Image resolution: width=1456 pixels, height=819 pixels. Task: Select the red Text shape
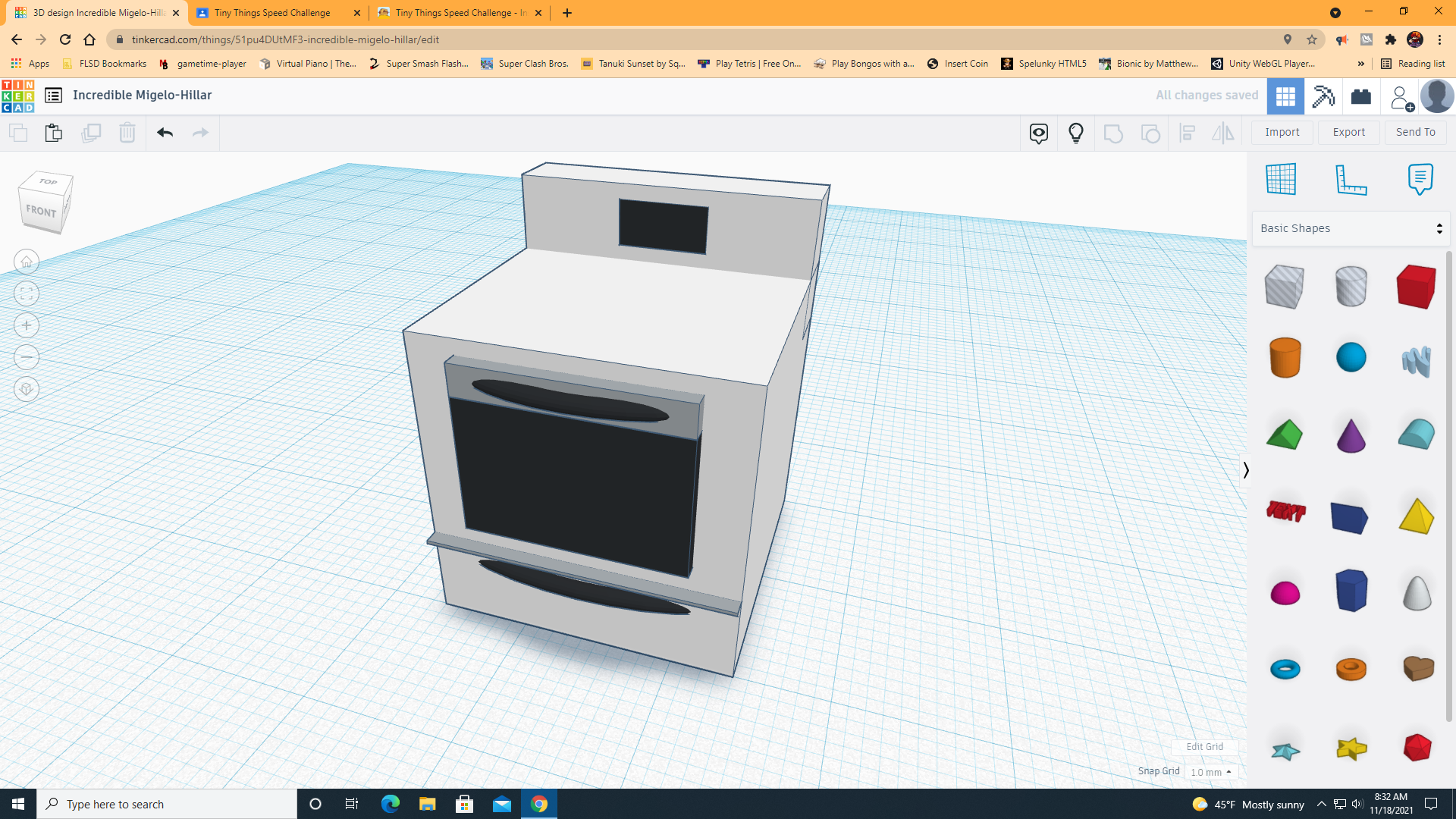tap(1285, 511)
